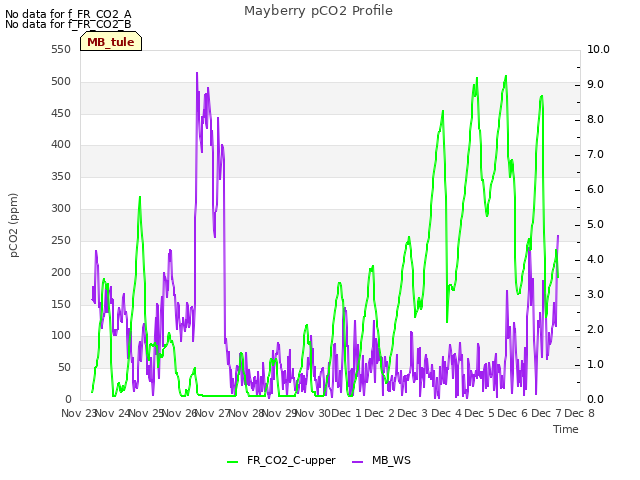Image resolution: width=640 pixels, height=480 pixels.
Task: Click the purple wind speed peak near Nov 26
Action: 197,74
